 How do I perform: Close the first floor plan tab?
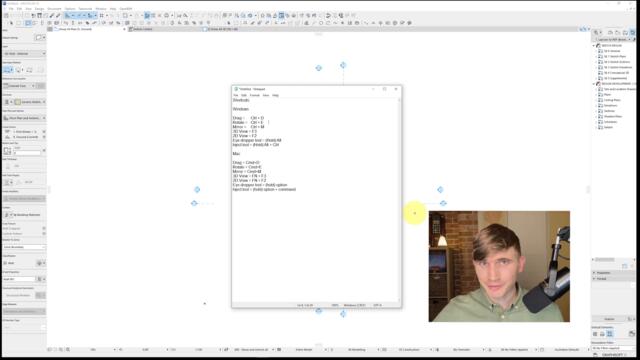(x=124, y=29)
